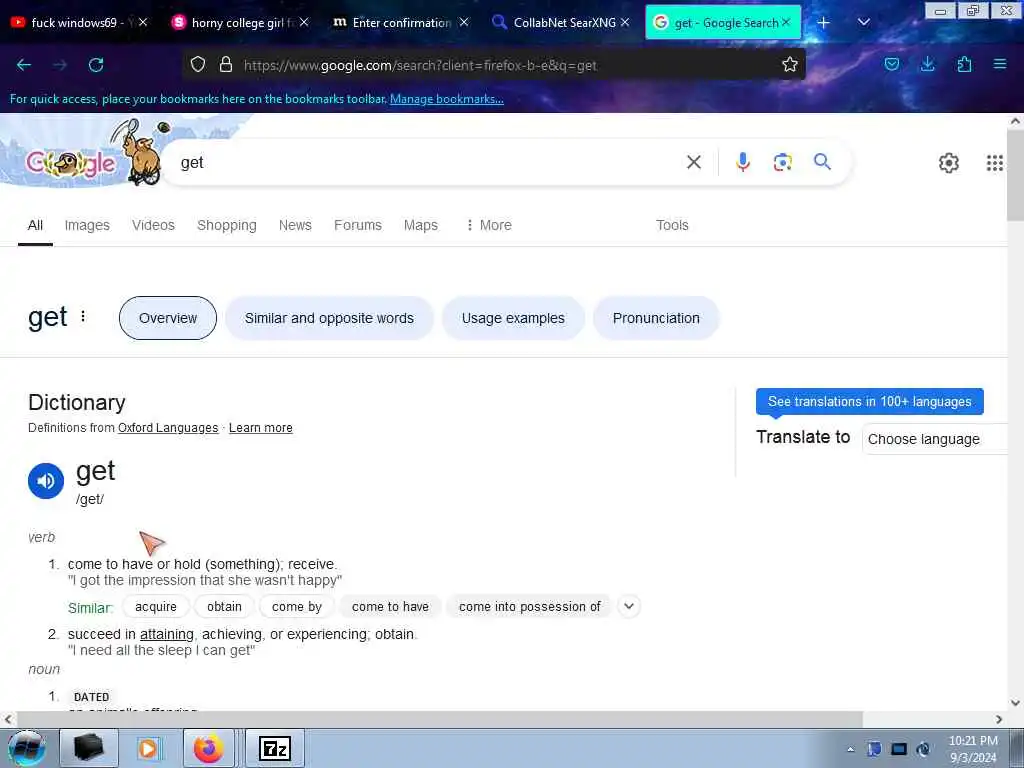Open the Windows Start orb
This screenshot has width=1024, height=768.
tap(27, 748)
